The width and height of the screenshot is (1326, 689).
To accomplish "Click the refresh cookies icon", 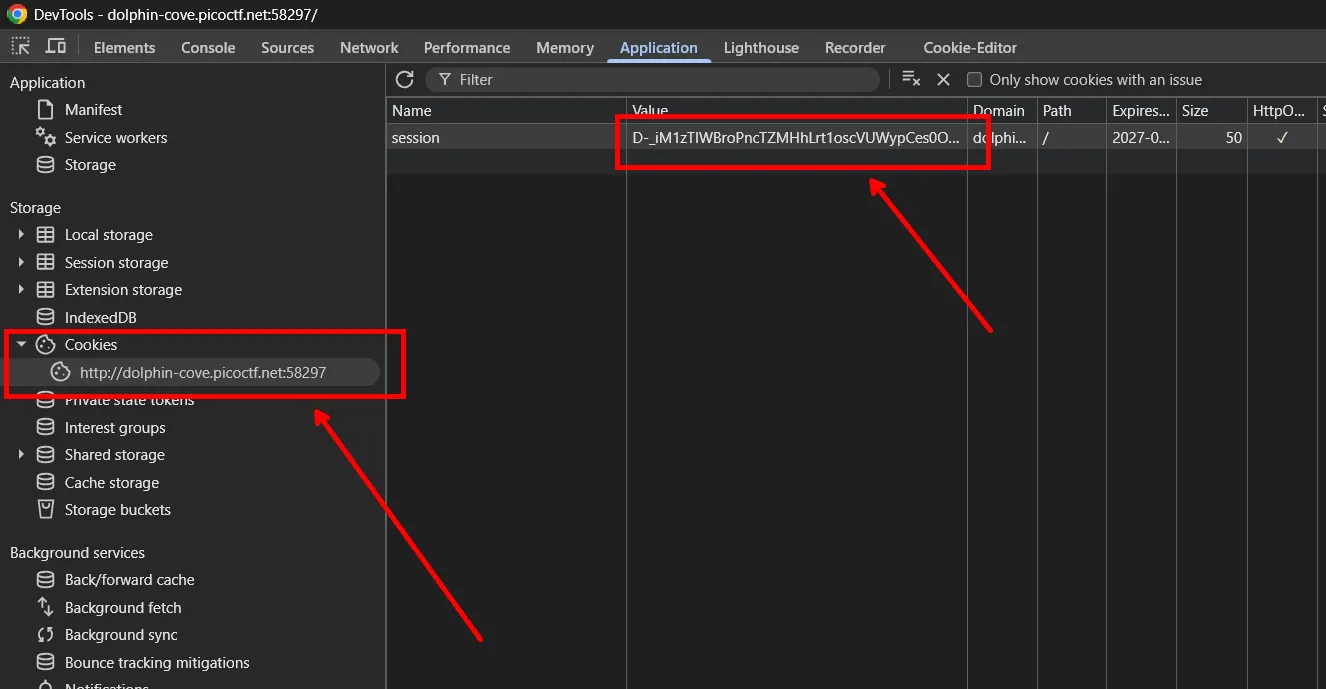I will [404, 79].
